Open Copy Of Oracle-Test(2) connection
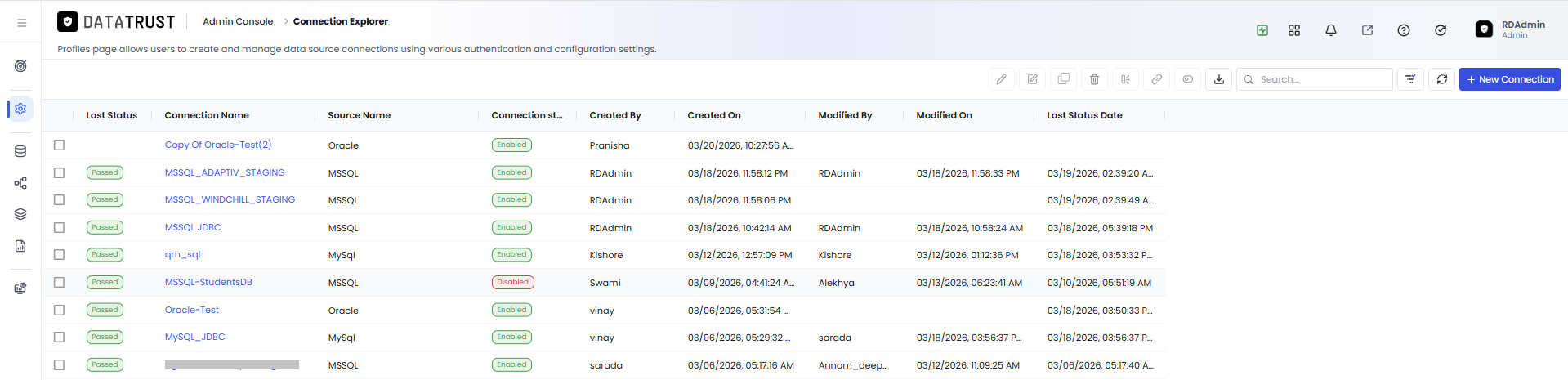This screenshot has height=380, width=1568. click(x=218, y=145)
